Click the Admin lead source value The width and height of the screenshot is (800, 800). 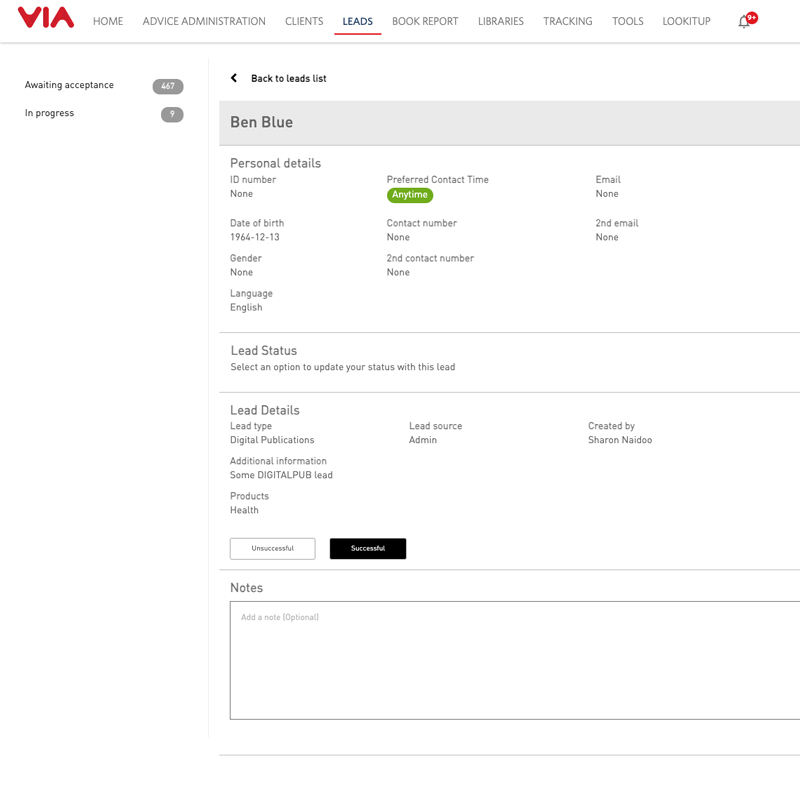(x=423, y=440)
